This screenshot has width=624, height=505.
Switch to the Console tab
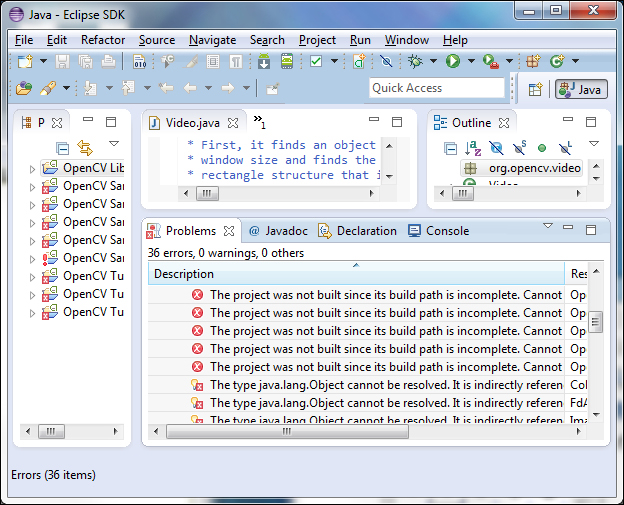(439, 231)
